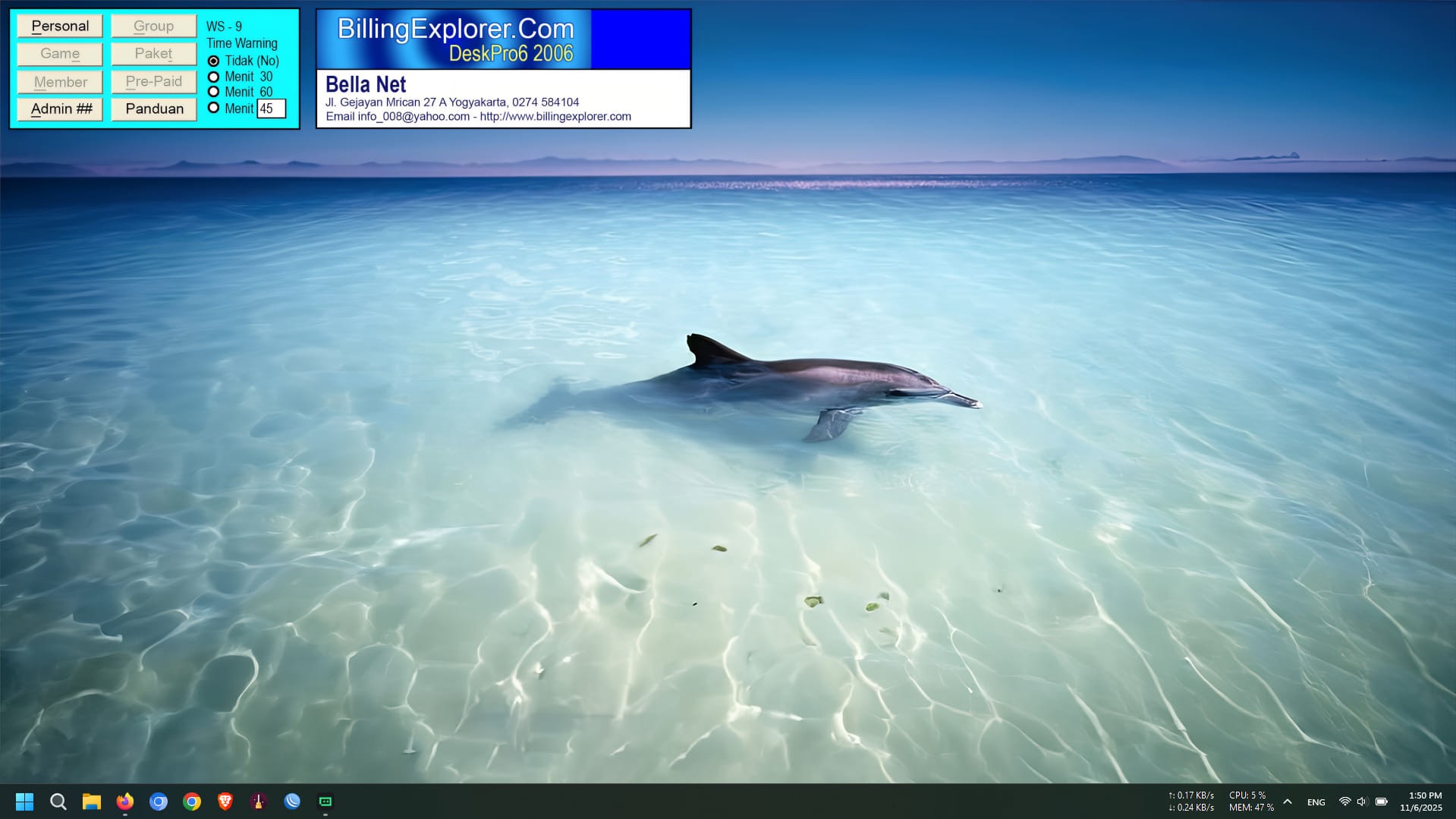Open the ENG language input switcher
This screenshot has height=819, width=1456.
point(1316,802)
